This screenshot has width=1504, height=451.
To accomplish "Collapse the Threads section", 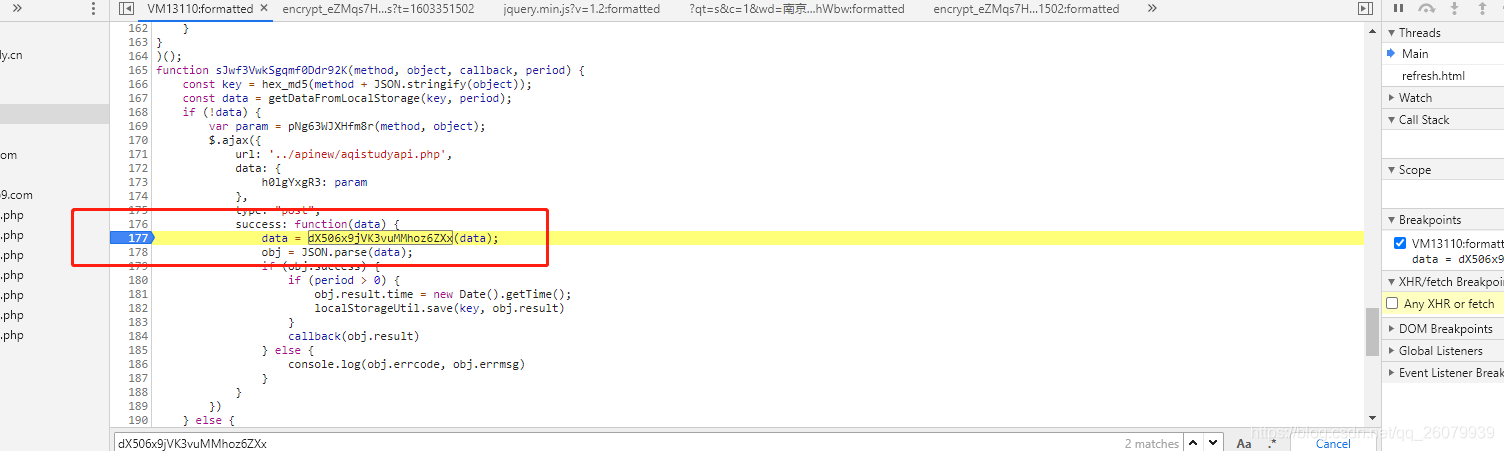I will coord(1443,33).
